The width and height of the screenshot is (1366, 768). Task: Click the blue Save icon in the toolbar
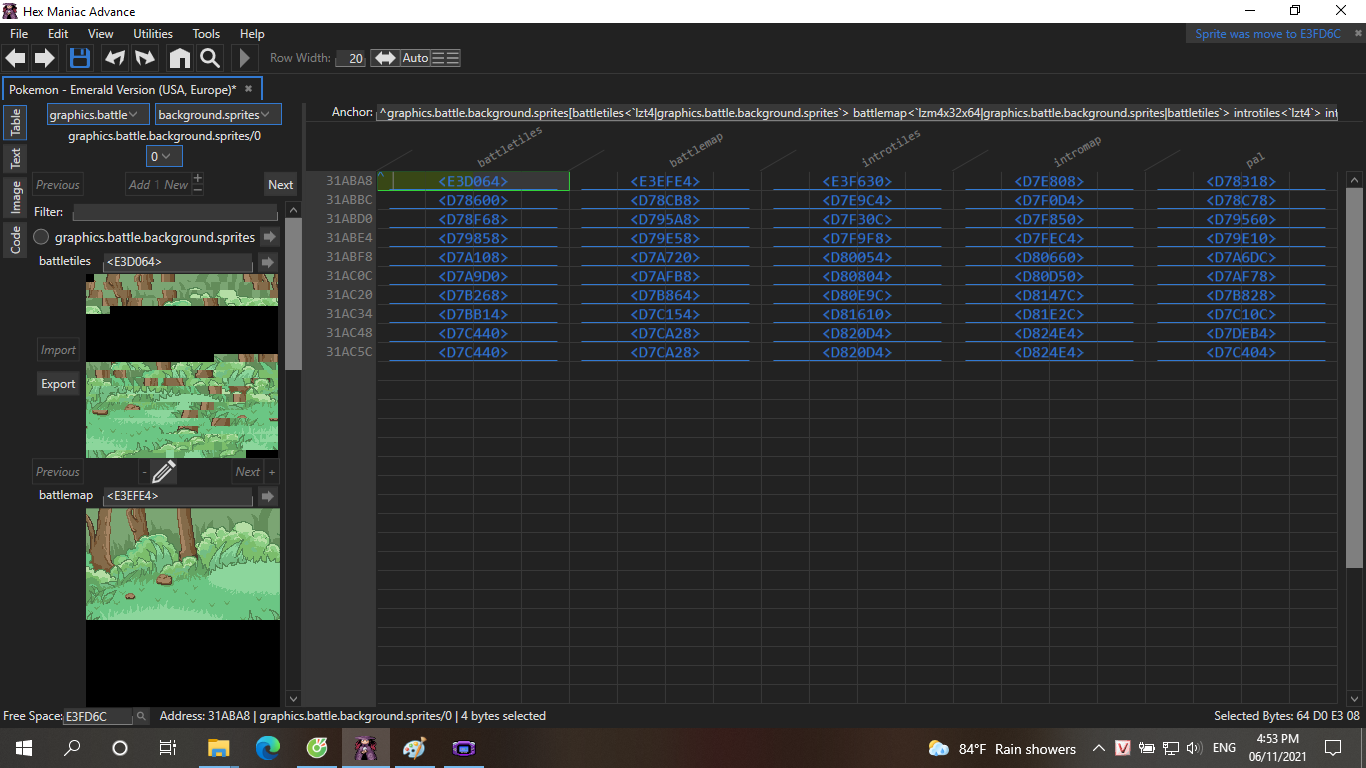click(80, 58)
